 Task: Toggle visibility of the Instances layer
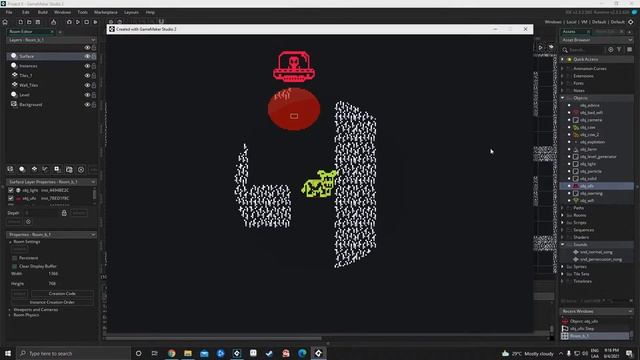point(87,66)
